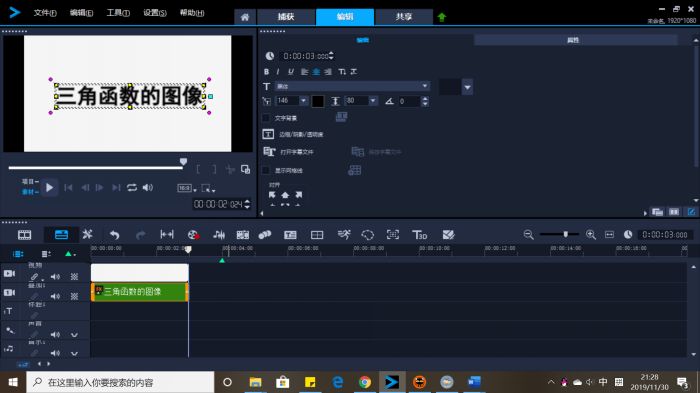Align title to top-center position arrow

click(x=285, y=195)
